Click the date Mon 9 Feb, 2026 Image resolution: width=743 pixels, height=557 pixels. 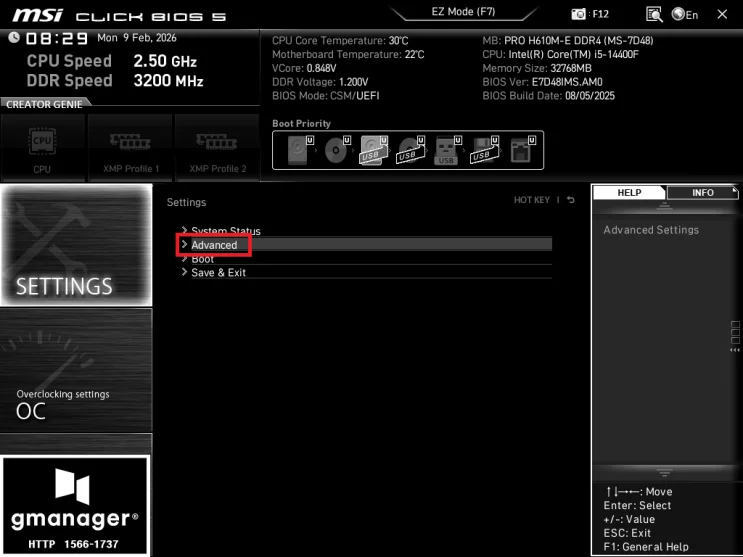136,38
